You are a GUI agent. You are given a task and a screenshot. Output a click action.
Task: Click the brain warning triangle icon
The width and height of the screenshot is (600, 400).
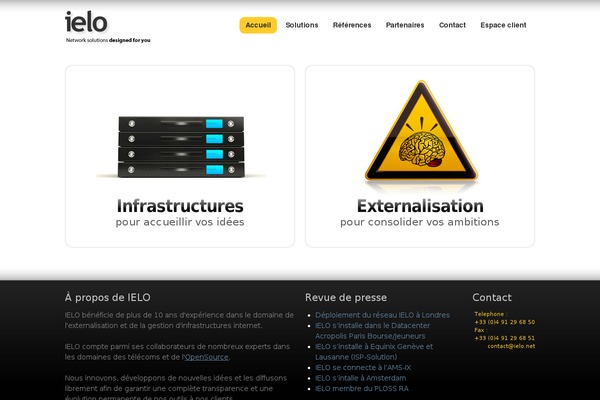click(x=421, y=131)
